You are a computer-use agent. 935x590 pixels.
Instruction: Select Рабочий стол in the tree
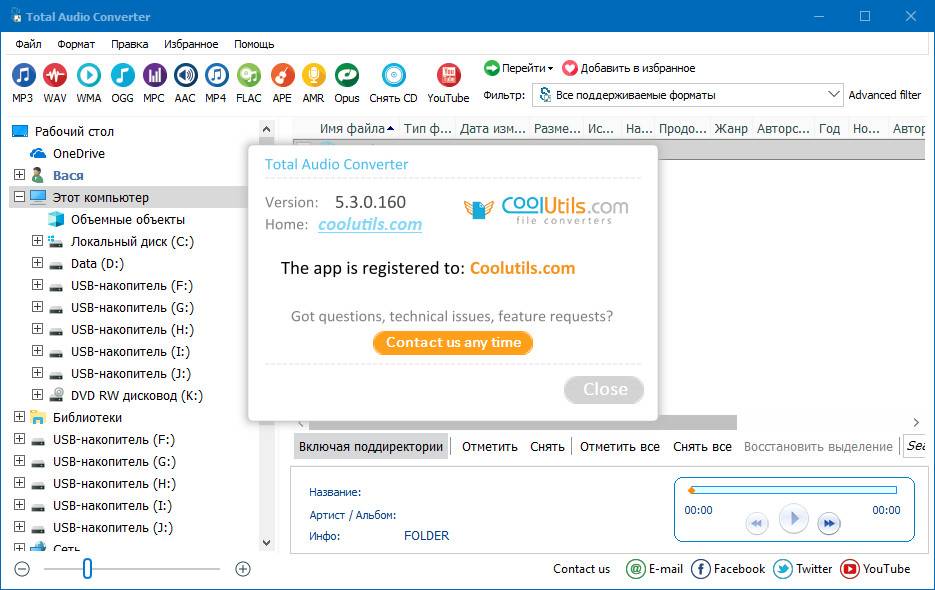[x=74, y=131]
